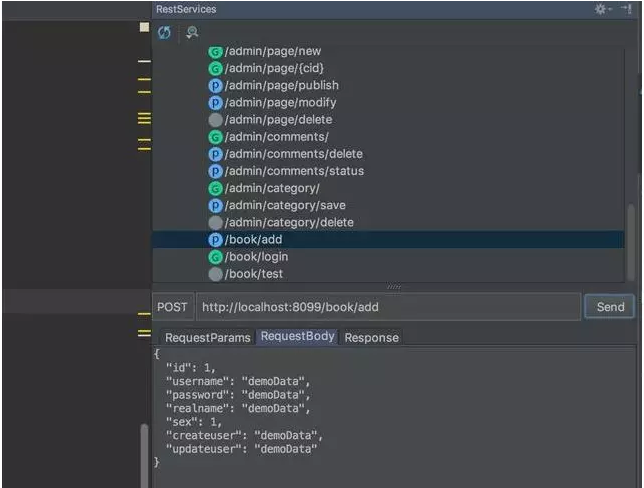Click GET icon of /admin/comments/
This screenshot has width=644, height=488.
[x=215, y=137]
